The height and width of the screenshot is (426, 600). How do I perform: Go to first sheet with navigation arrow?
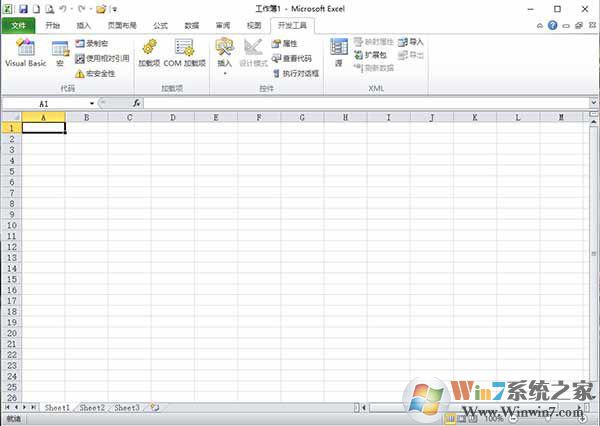coord(7,407)
